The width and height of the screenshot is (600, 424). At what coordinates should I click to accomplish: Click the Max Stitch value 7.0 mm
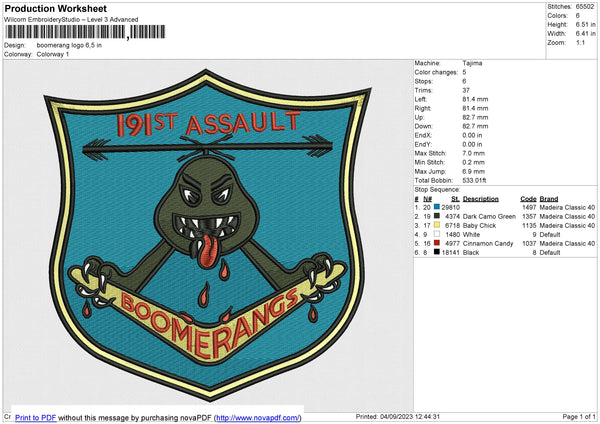tap(473, 153)
